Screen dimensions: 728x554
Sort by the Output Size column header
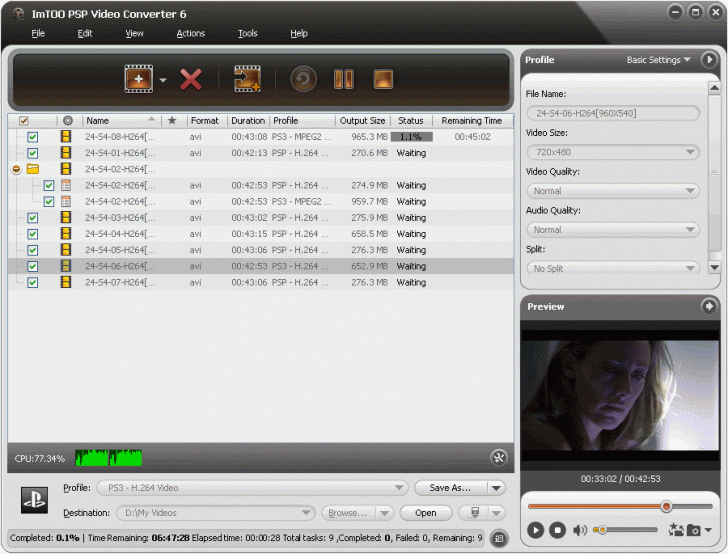pos(363,121)
